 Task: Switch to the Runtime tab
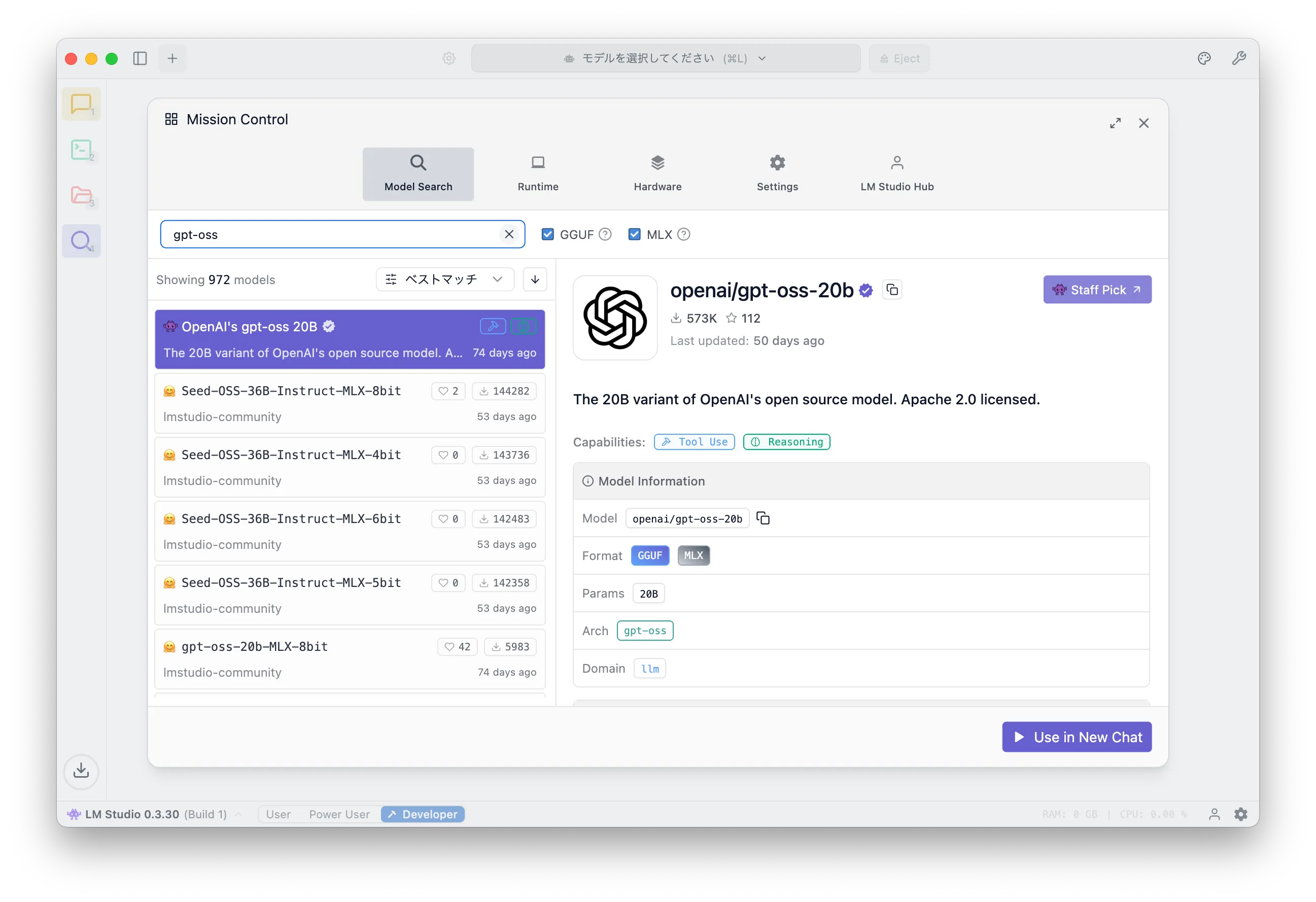point(537,174)
